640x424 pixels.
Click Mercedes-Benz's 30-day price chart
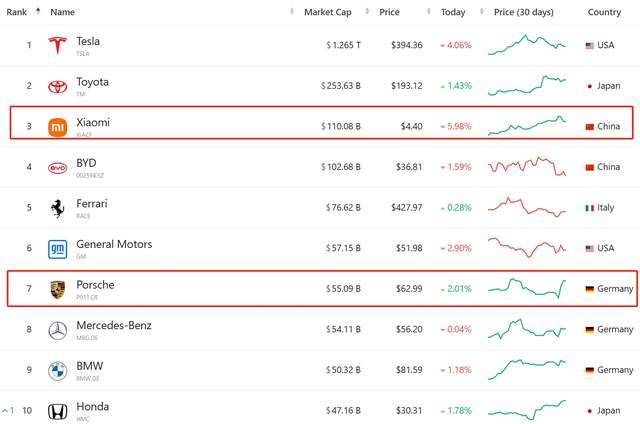tap(527, 329)
